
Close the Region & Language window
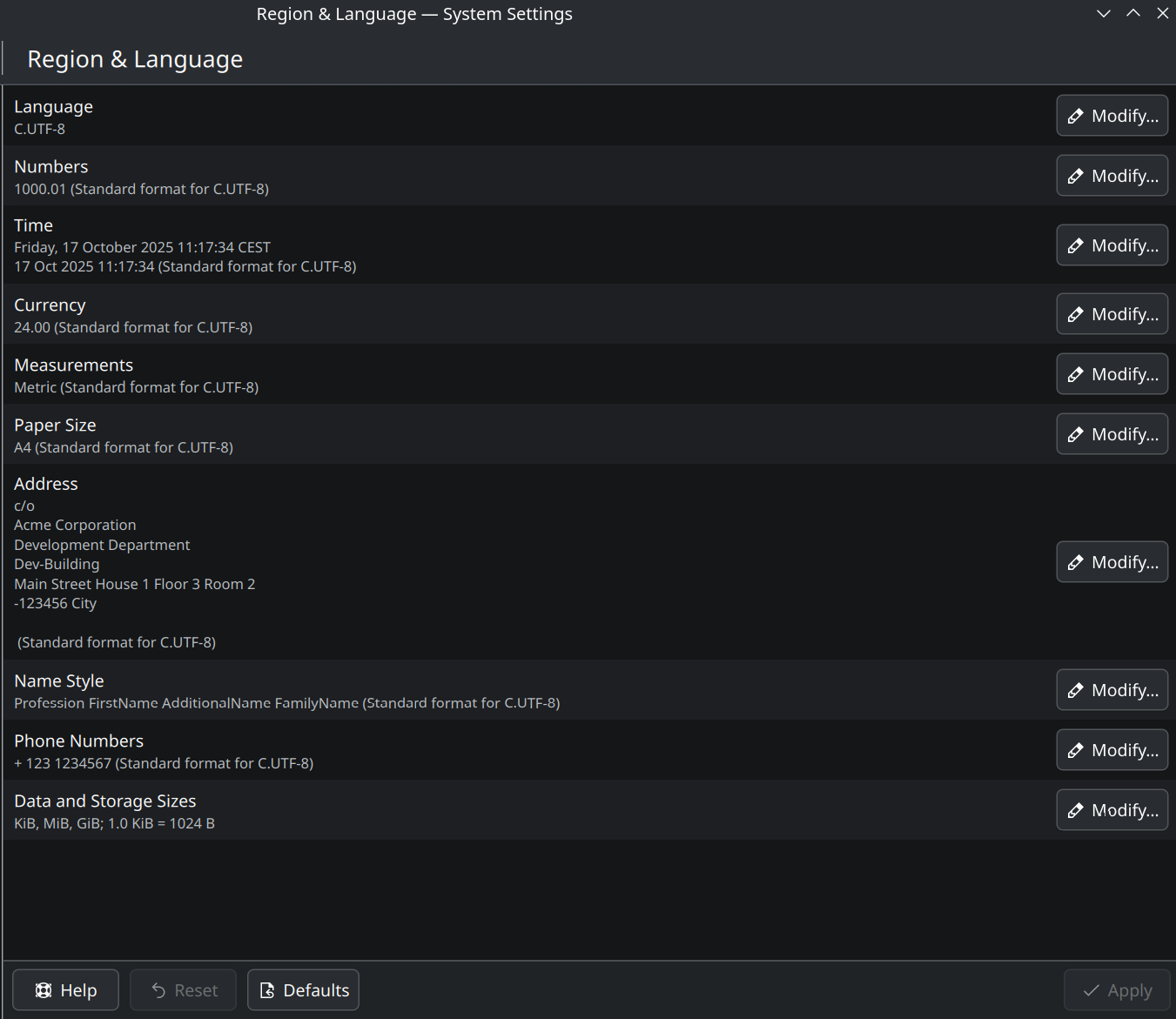coord(1163,13)
